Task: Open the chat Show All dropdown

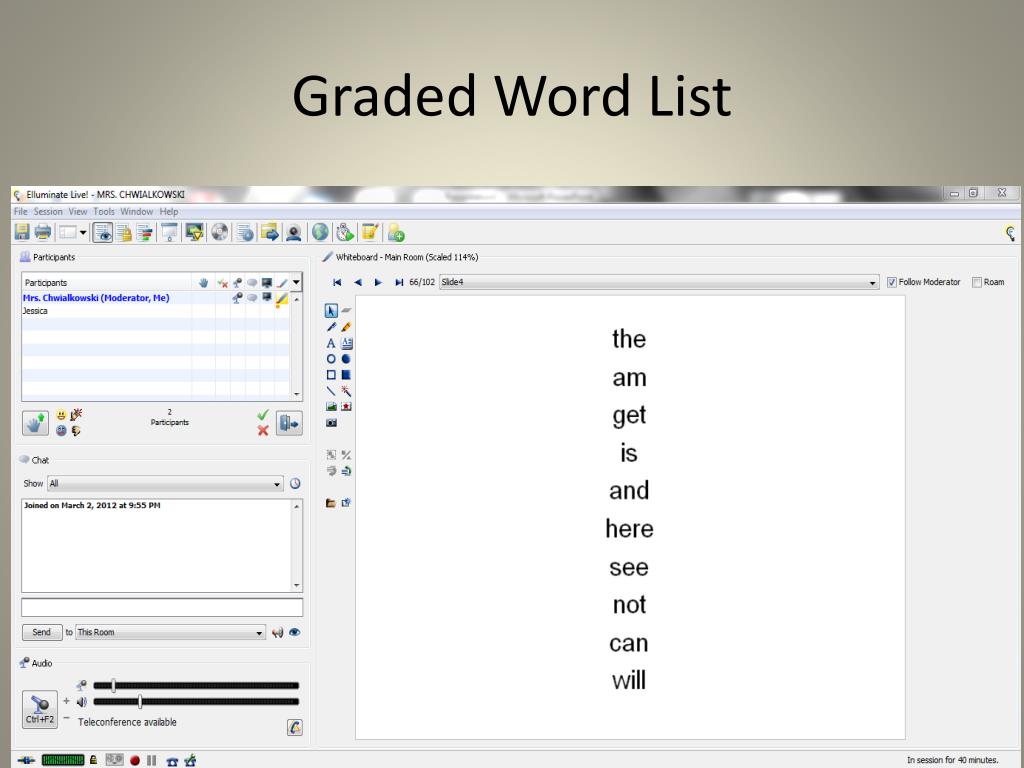Action: [x=165, y=484]
